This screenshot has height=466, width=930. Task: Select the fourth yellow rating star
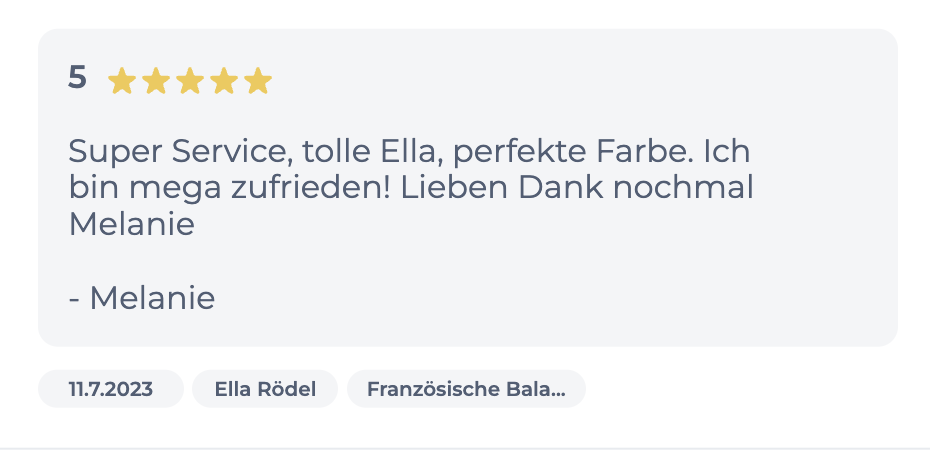224,81
